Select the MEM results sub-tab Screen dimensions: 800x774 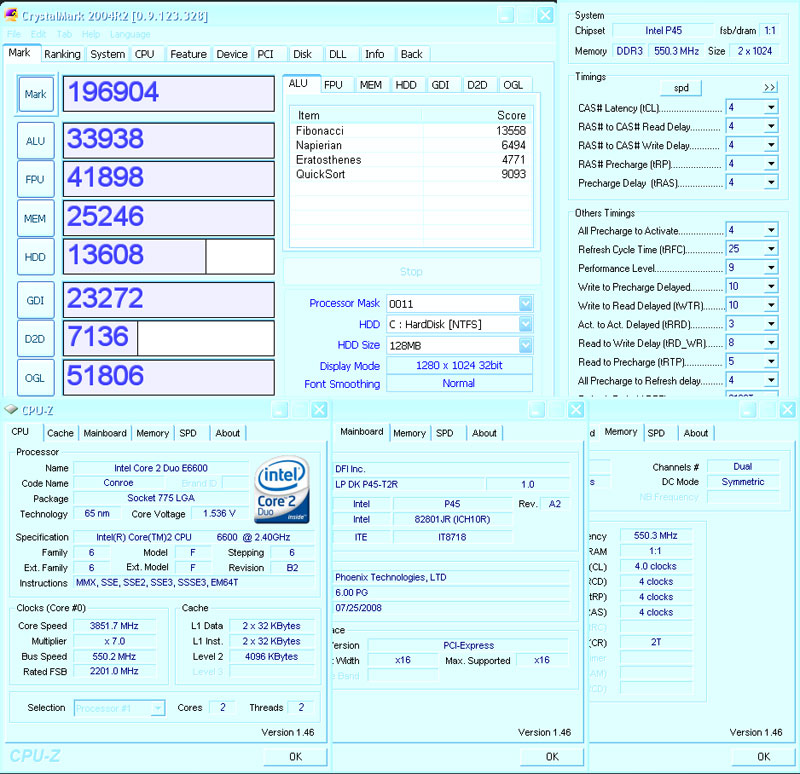371,85
